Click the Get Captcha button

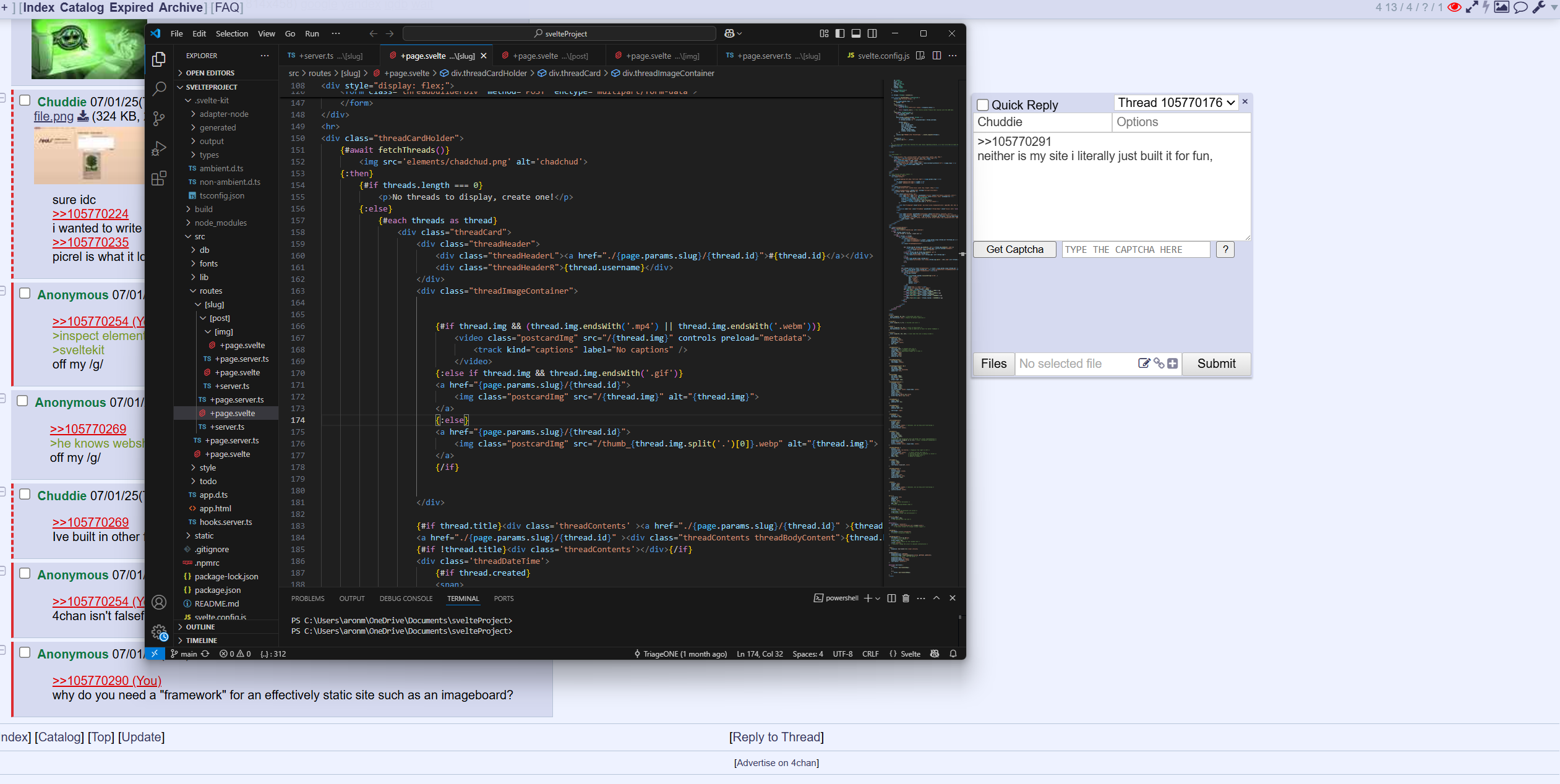tap(1014, 249)
